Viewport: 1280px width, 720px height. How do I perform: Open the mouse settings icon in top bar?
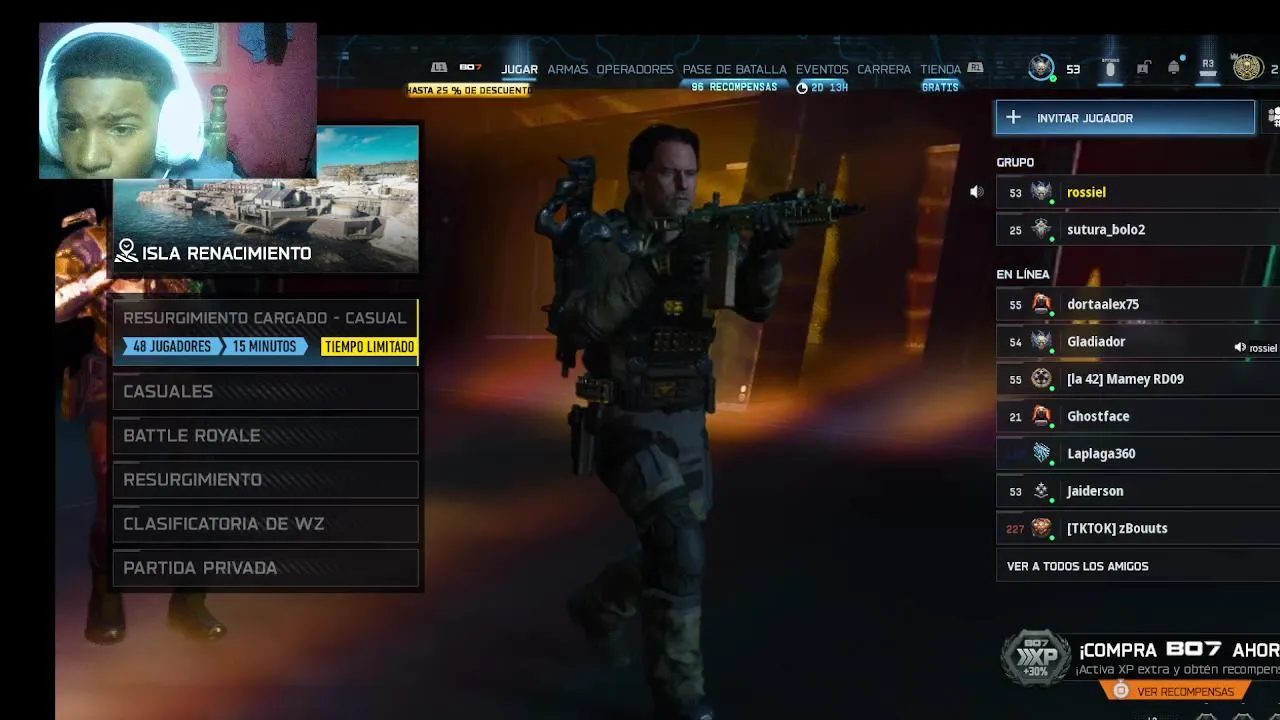pos(1109,68)
